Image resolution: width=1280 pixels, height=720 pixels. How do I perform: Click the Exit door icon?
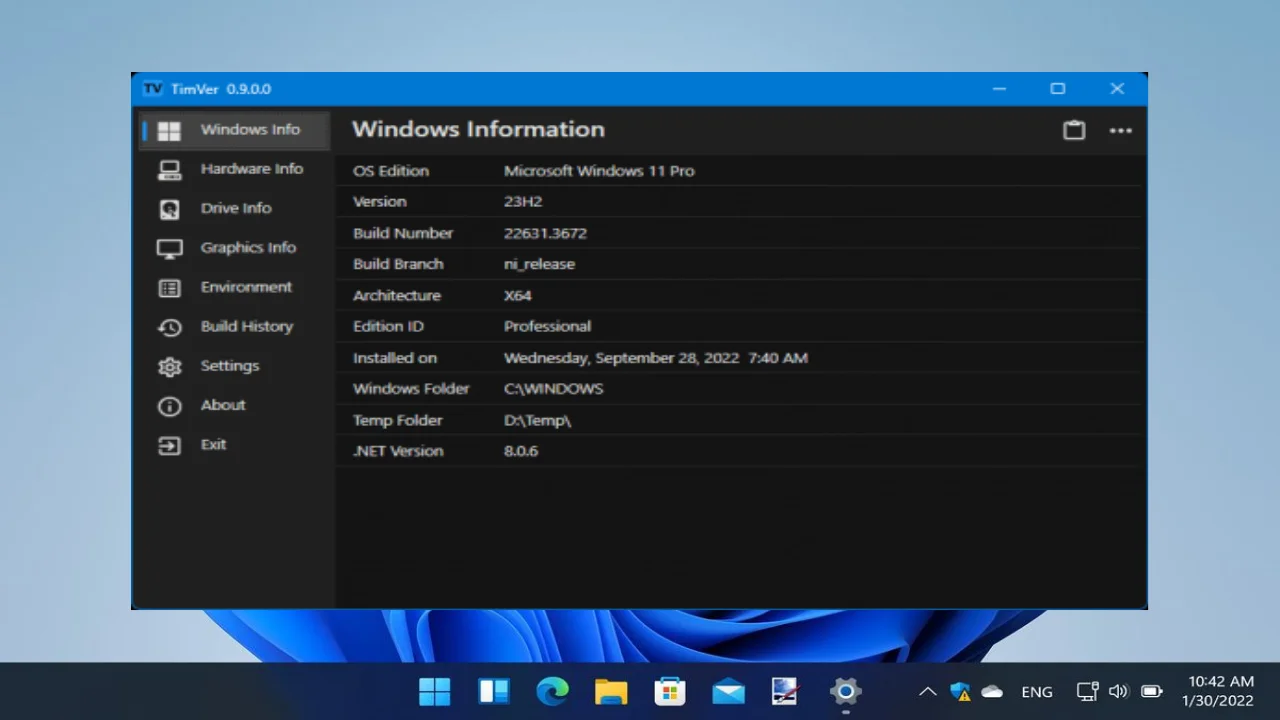[169, 446]
